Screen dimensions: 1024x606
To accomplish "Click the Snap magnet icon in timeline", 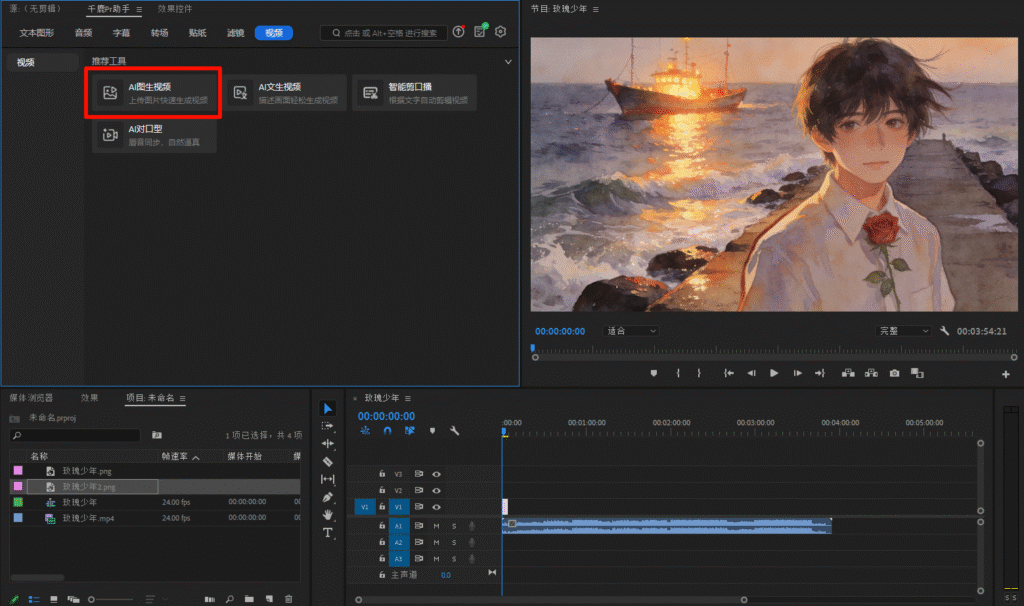I will pos(387,431).
